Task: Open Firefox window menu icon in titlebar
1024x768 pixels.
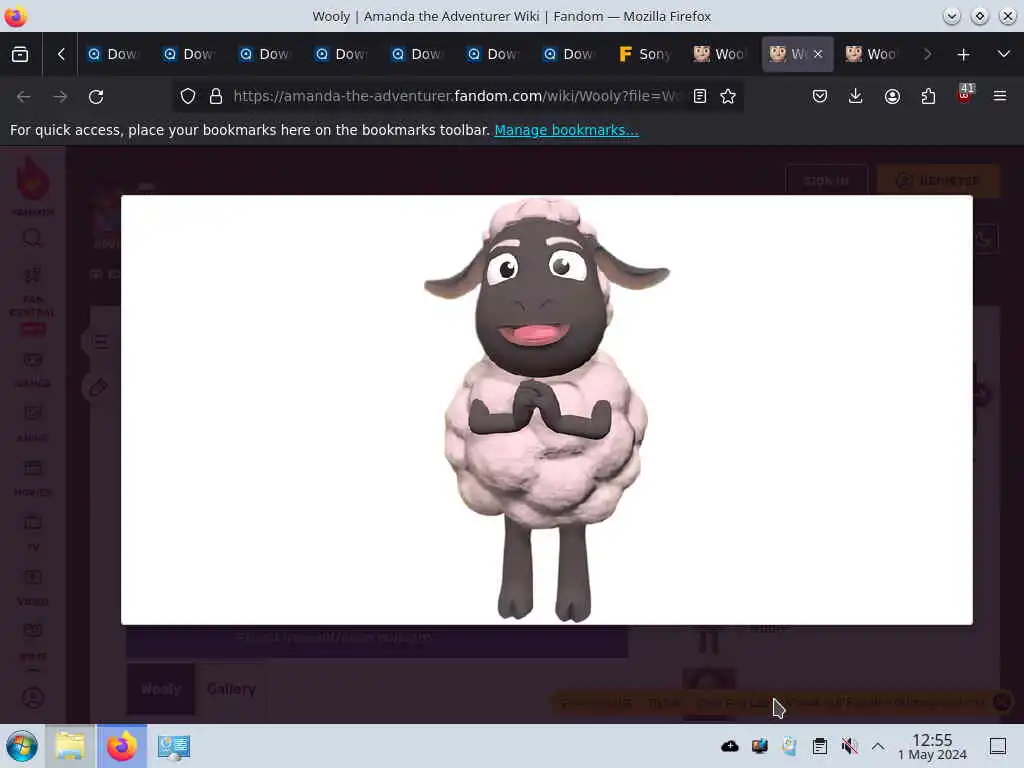Action: click(x=15, y=16)
